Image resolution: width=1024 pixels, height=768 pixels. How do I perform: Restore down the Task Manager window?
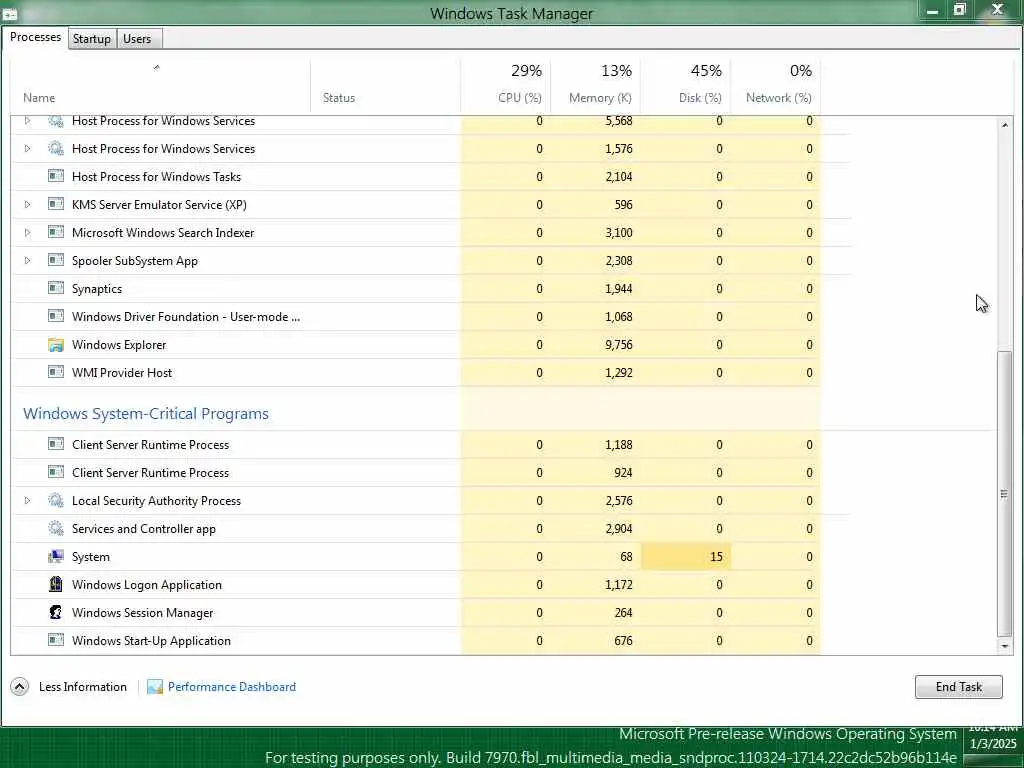click(x=959, y=10)
